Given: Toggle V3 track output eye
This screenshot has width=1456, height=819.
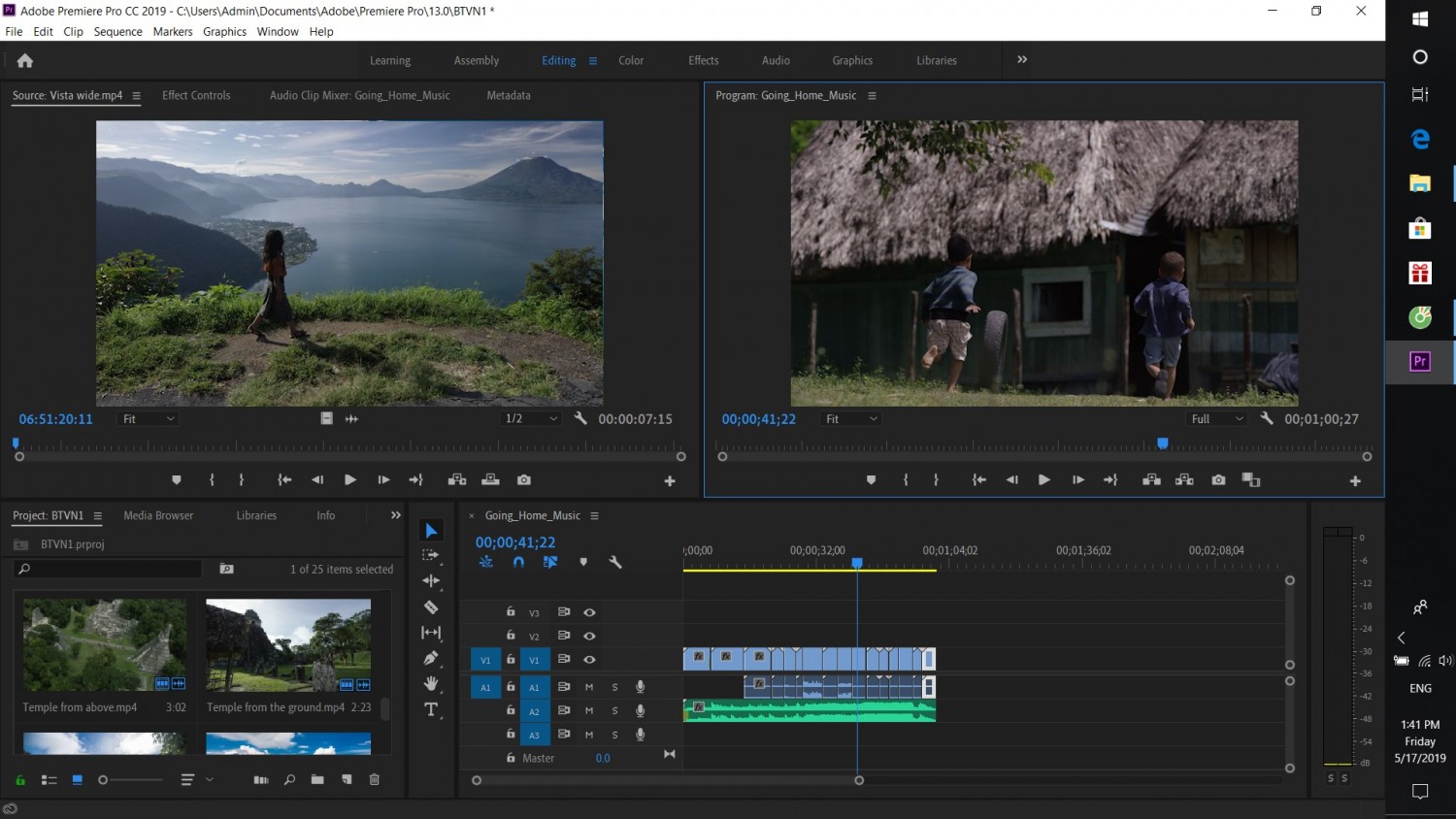Looking at the screenshot, I should pyautogui.click(x=589, y=612).
